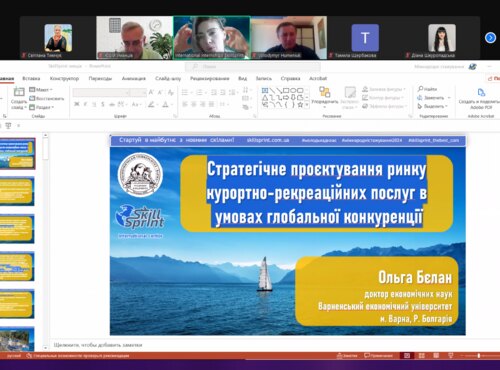The height and width of the screenshot is (370, 500).
Task: Open the Section (Раздел) dropdown
Action: [x=42, y=107]
